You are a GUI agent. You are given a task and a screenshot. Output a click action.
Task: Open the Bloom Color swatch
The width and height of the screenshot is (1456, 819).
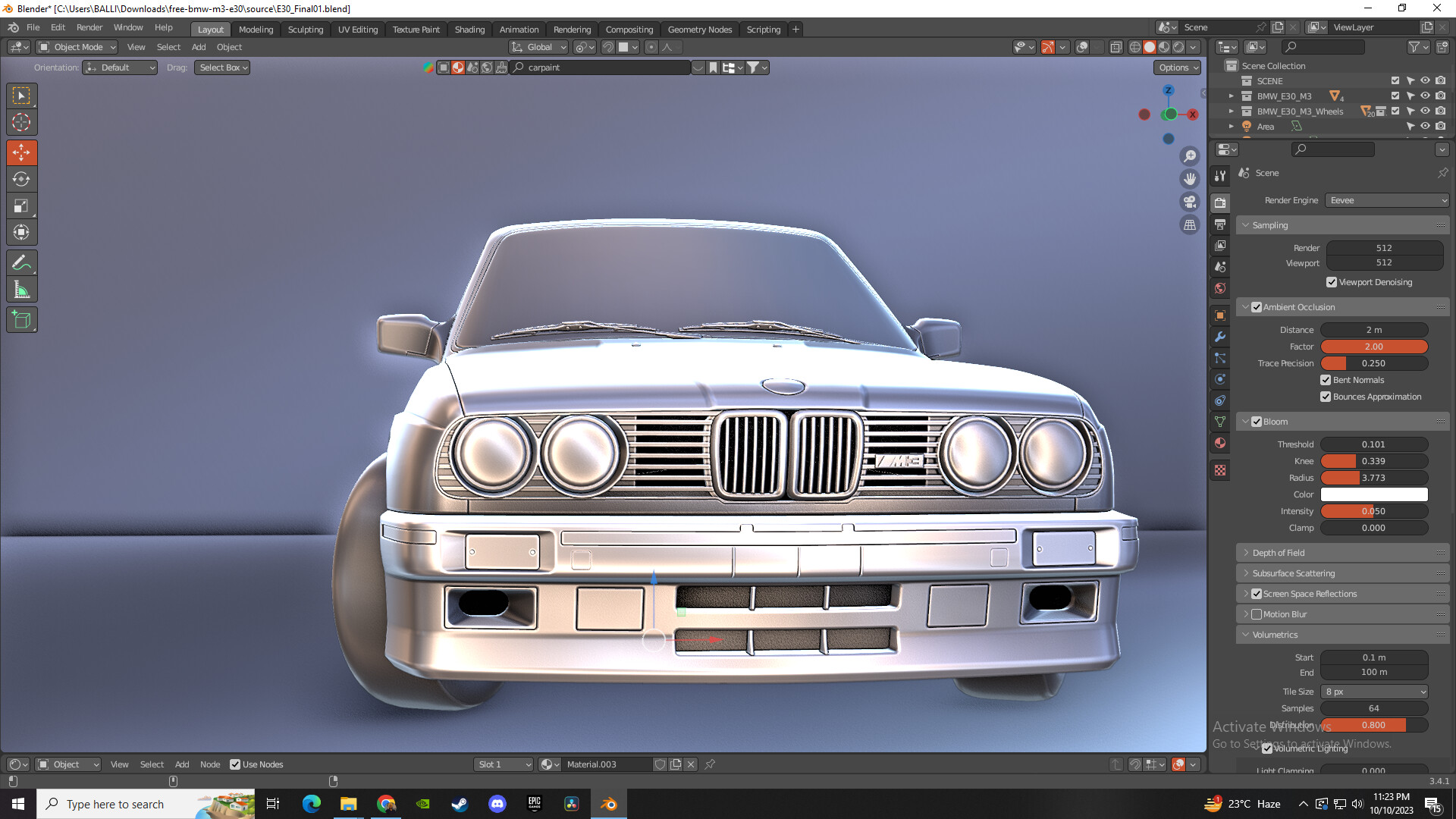tap(1374, 494)
